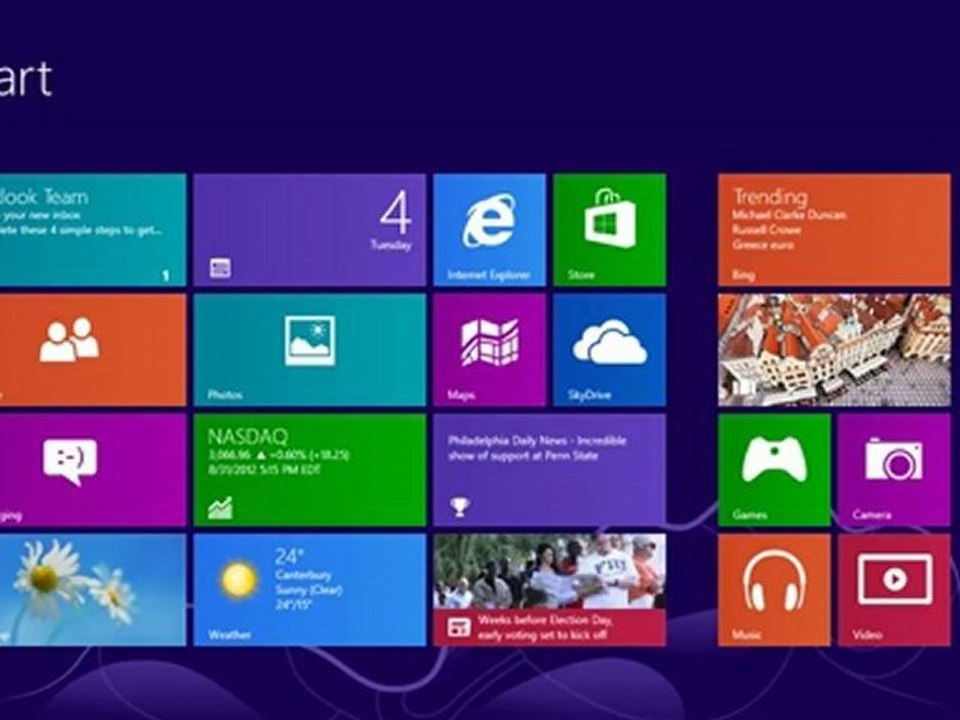This screenshot has height=720, width=960.
Task: Open the Music tile
Action: pyautogui.click(x=774, y=590)
